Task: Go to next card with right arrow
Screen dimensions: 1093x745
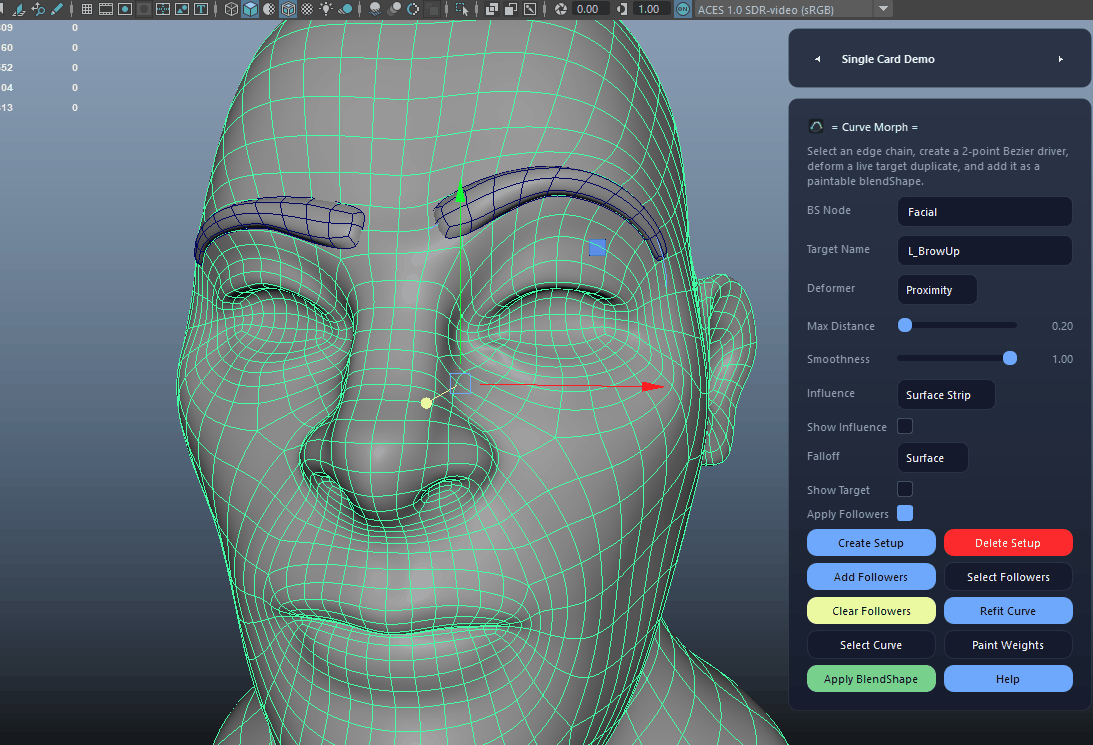Action: pyautogui.click(x=1060, y=59)
